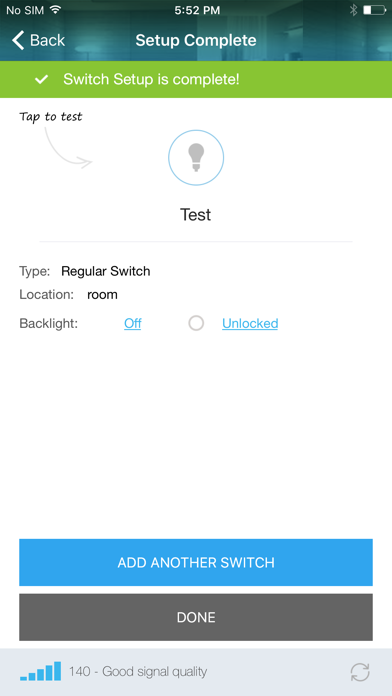The width and height of the screenshot is (392, 696).
Task: Tap 140 - Good signal quality text
Action: [x=138, y=672]
